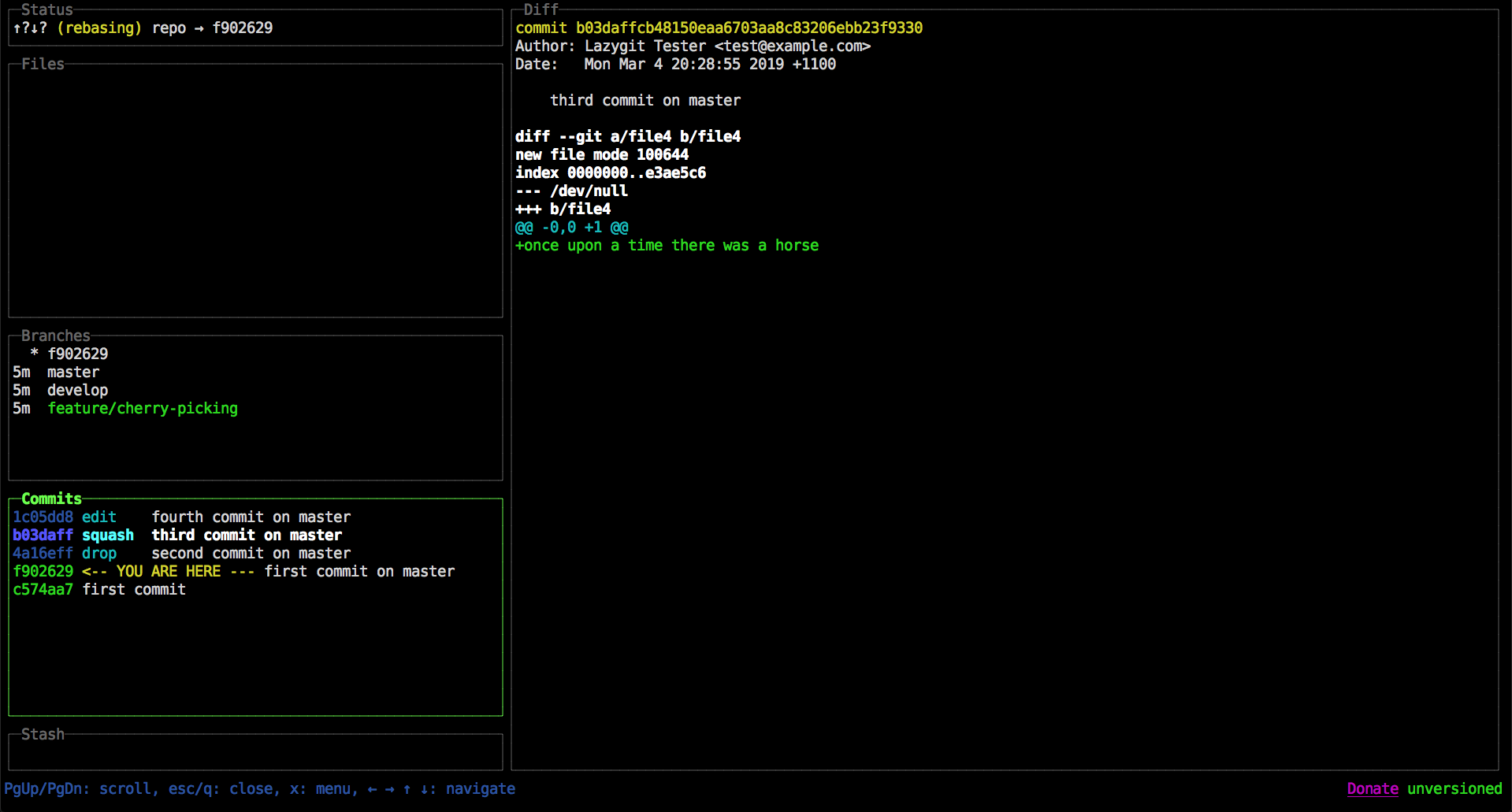Click the 'squash' action label
This screenshot has width=1512, height=812.
(x=108, y=535)
